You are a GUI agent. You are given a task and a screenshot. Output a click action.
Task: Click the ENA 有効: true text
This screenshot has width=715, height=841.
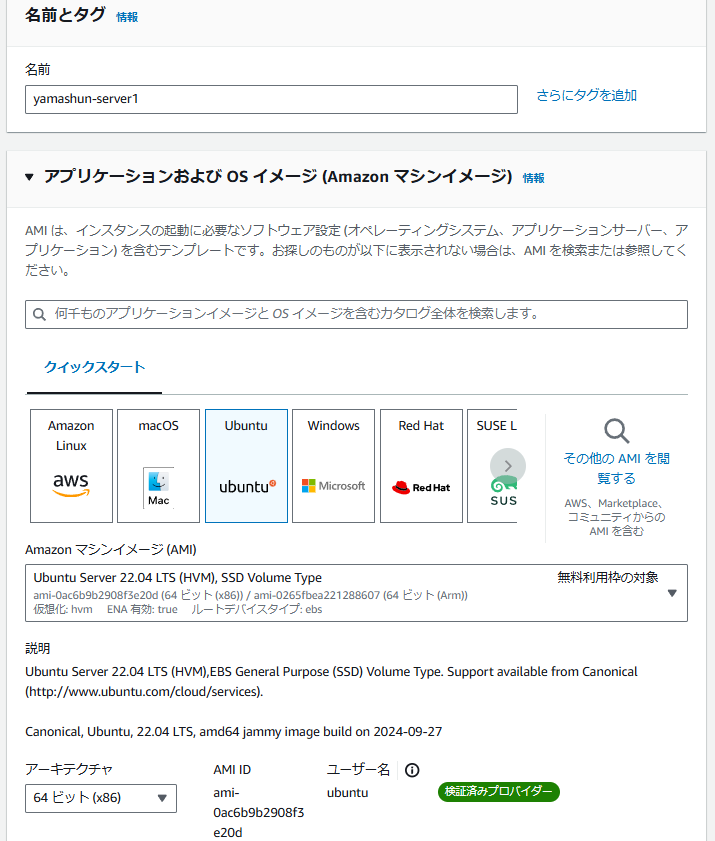[x=142, y=609]
